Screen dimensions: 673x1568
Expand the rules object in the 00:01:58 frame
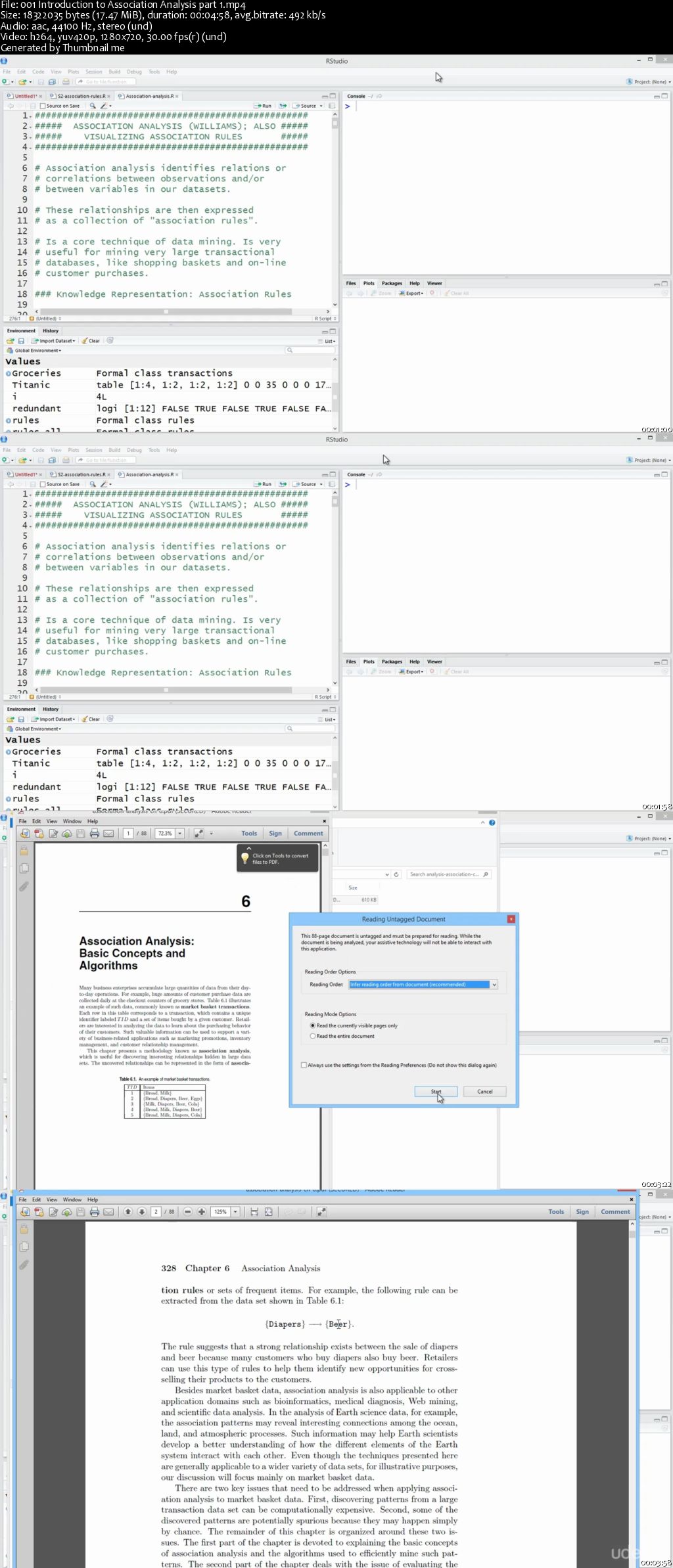click(x=9, y=799)
